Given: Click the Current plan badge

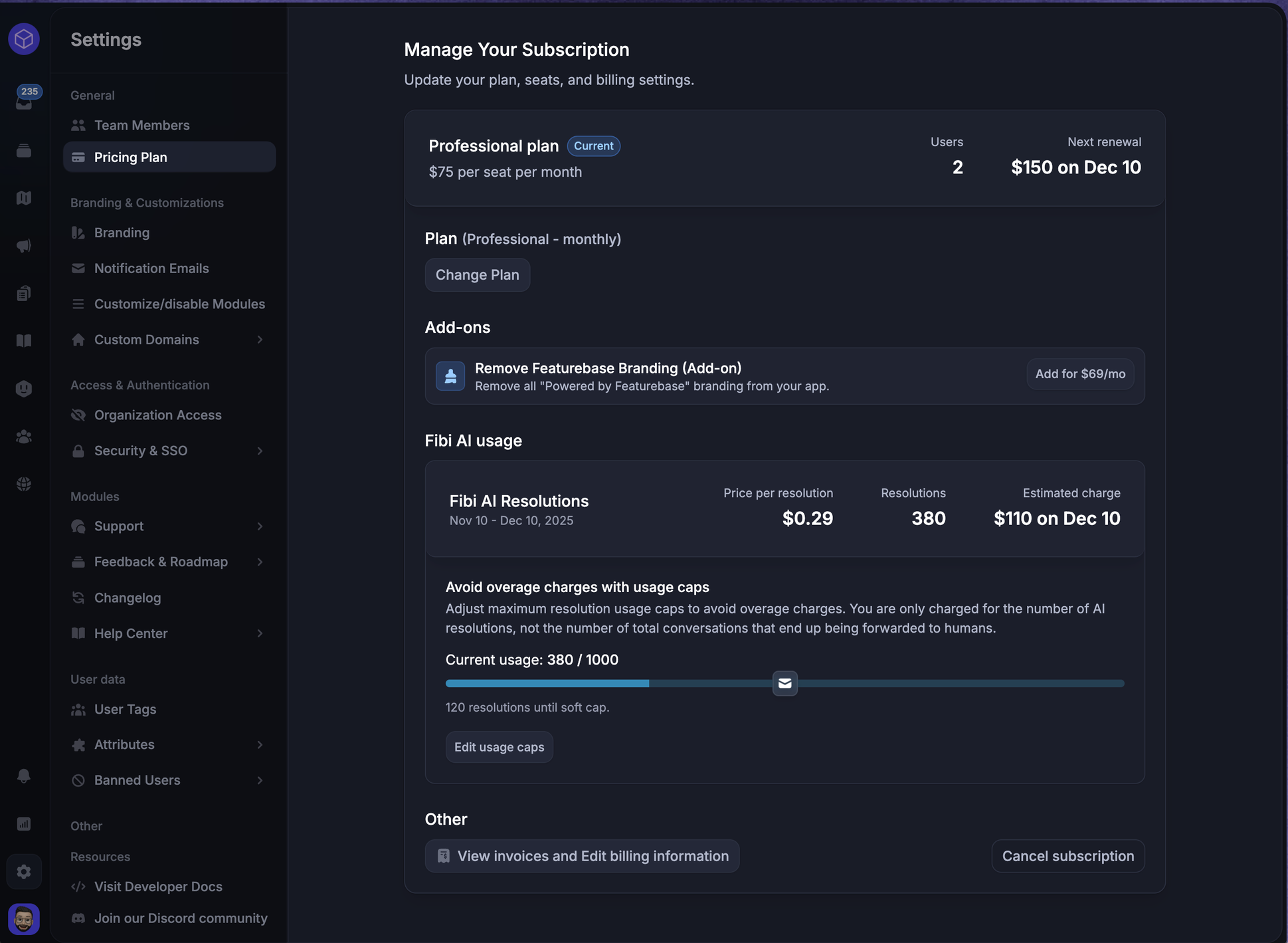Looking at the screenshot, I should 594,146.
